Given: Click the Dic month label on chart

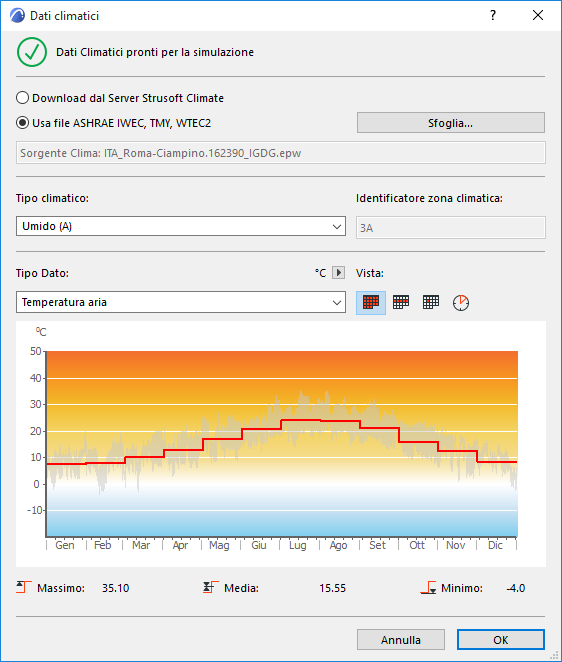Looking at the screenshot, I should coord(495,545).
